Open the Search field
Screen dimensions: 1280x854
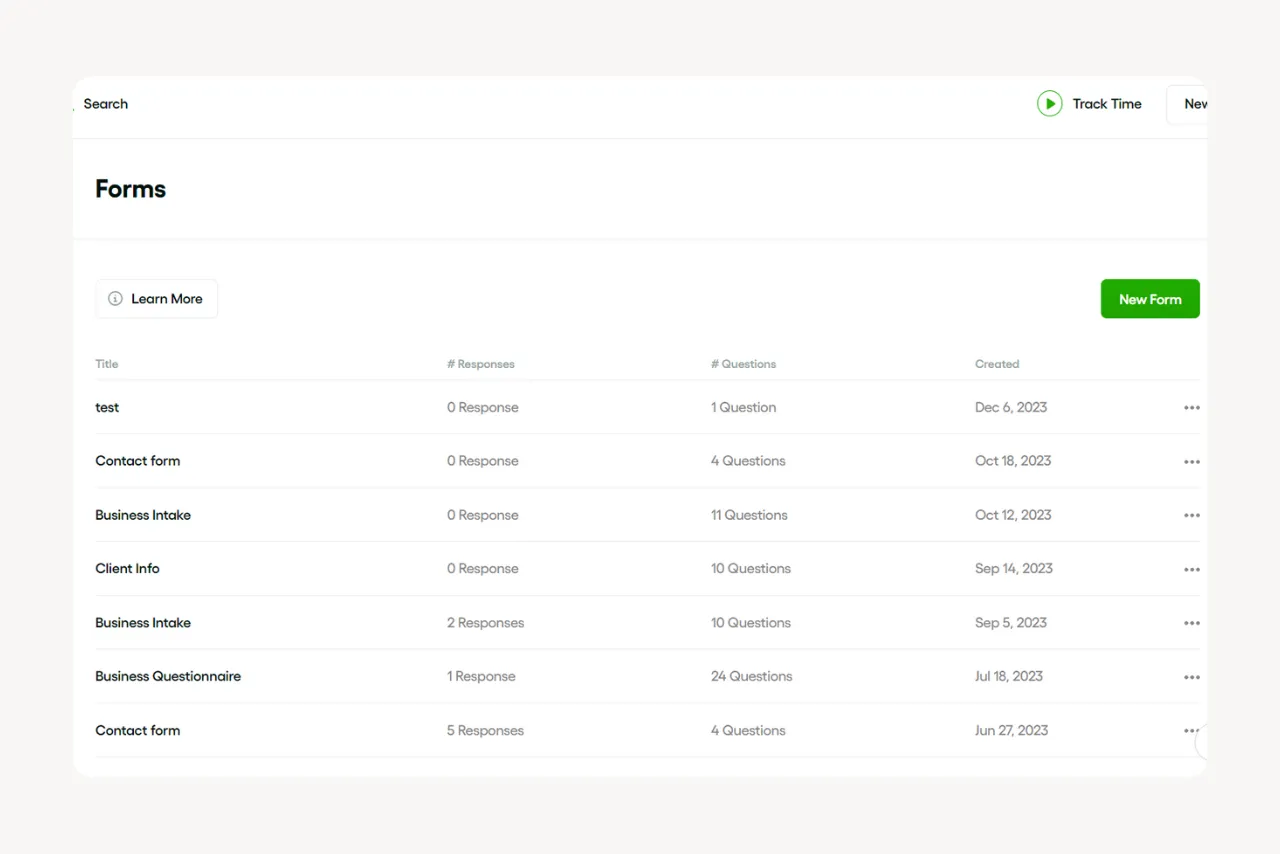point(106,104)
